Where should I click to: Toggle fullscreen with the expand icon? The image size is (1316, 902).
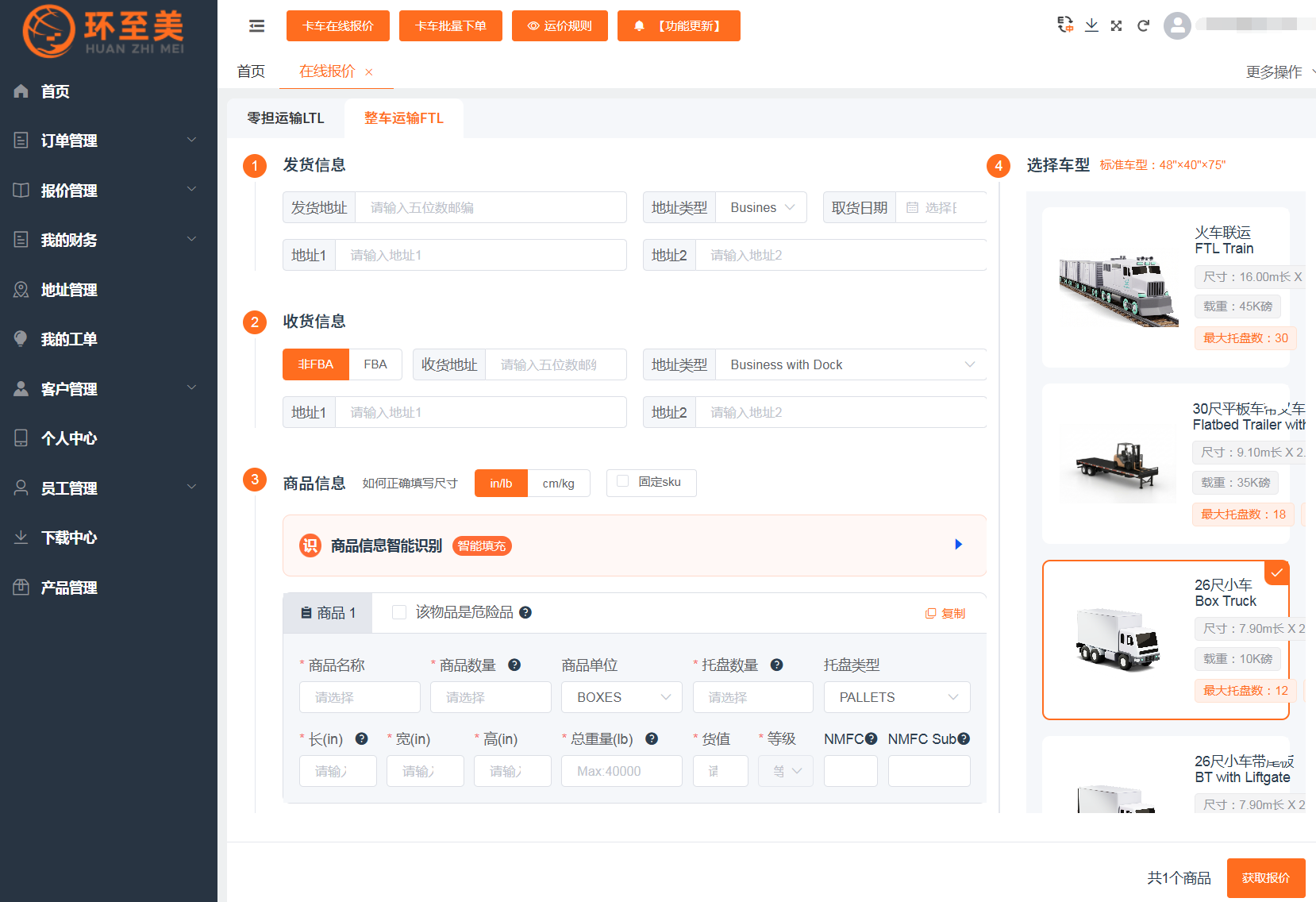click(1117, 25)
